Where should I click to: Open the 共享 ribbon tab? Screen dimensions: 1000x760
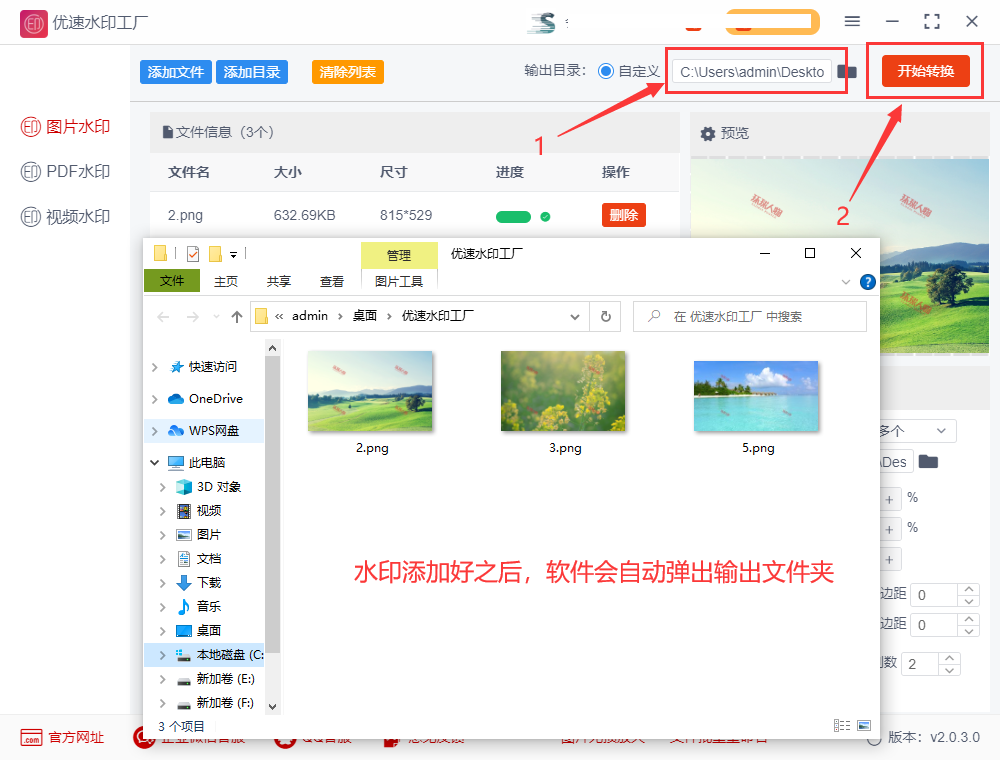coord(279,281)
